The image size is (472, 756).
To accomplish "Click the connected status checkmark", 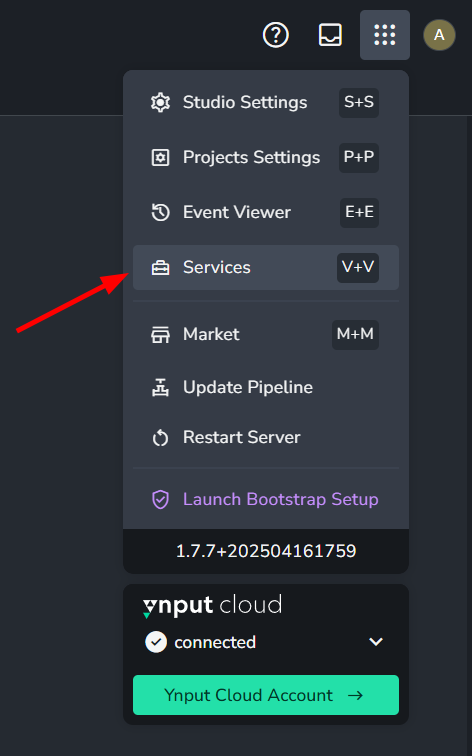I will (156, 642).
